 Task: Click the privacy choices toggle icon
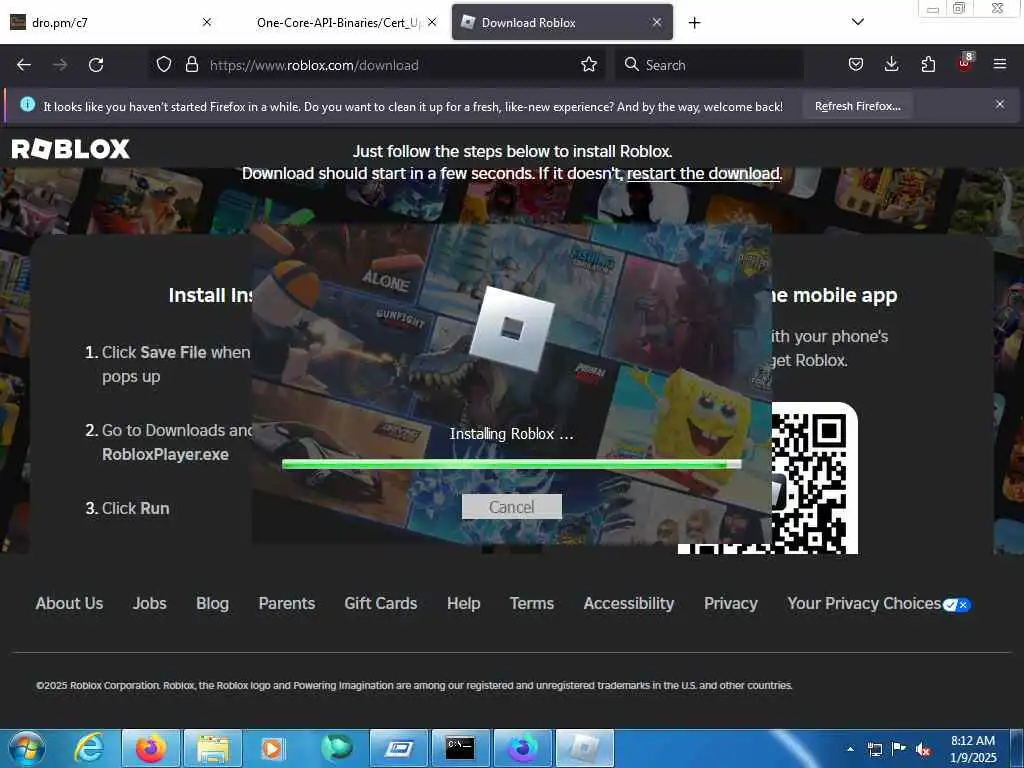[x=957, y=605]
